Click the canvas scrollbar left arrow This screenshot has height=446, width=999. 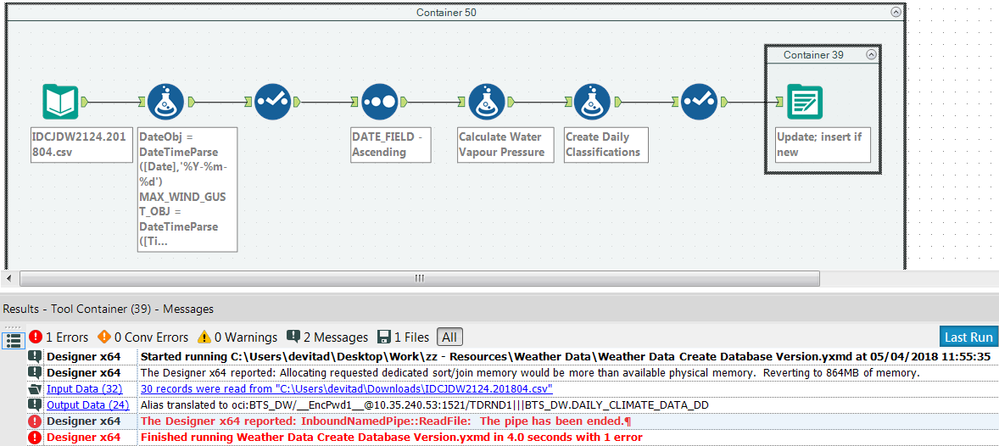click(8, 278)
